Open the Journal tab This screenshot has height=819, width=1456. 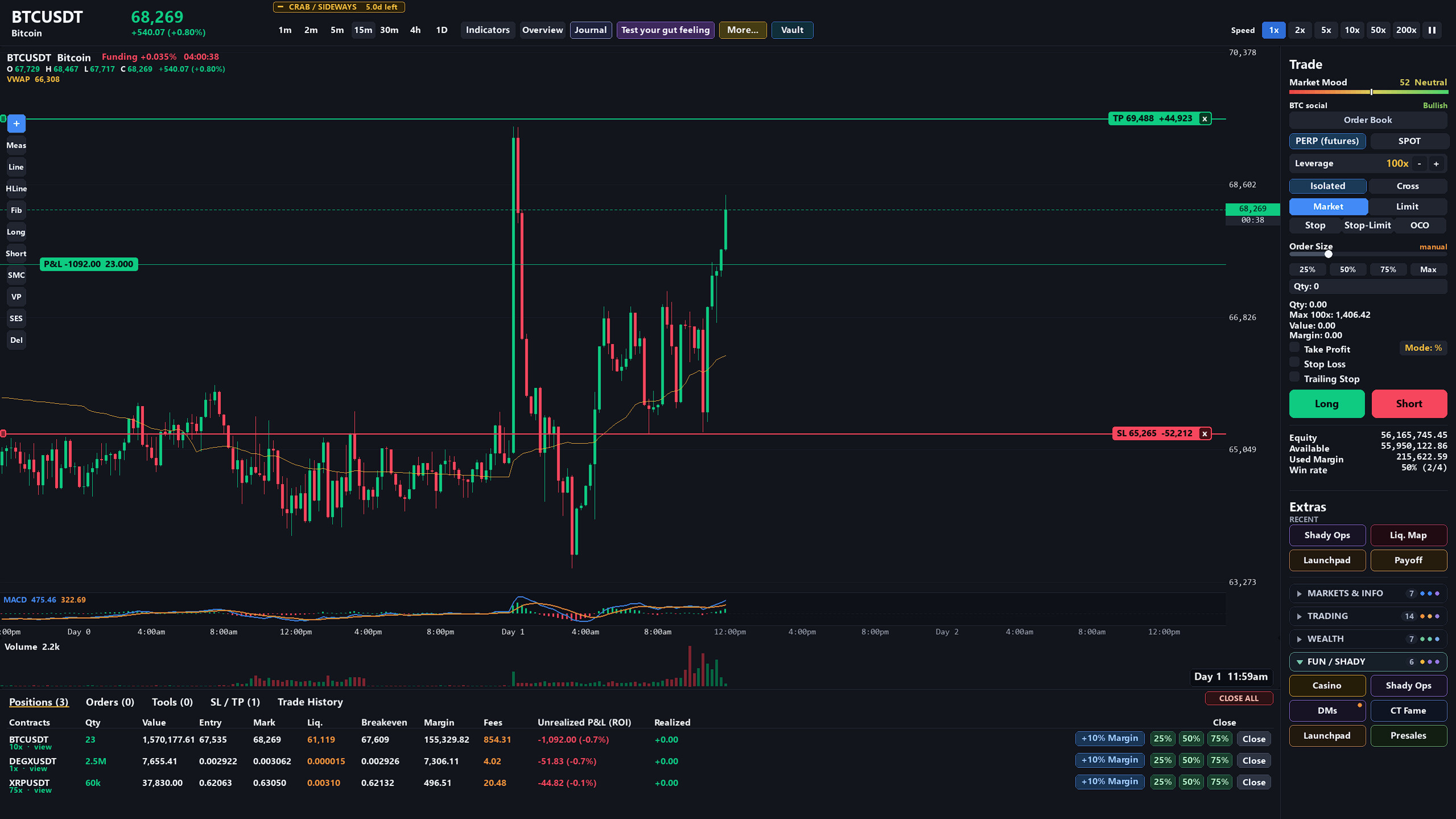click(x=590, y=30)
